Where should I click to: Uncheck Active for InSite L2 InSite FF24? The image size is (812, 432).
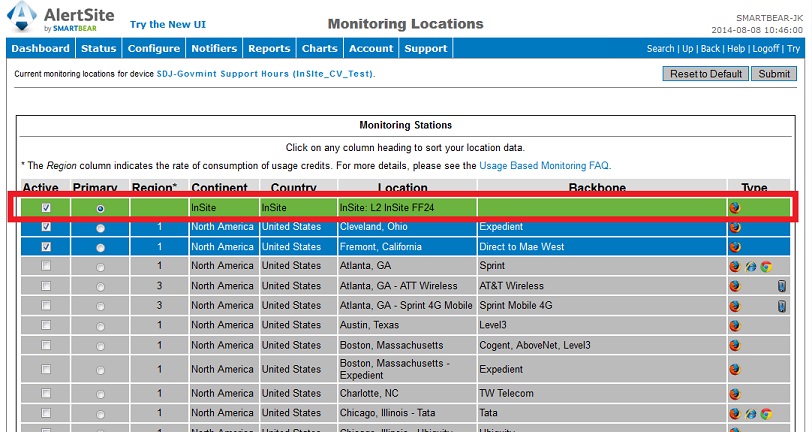46,208
